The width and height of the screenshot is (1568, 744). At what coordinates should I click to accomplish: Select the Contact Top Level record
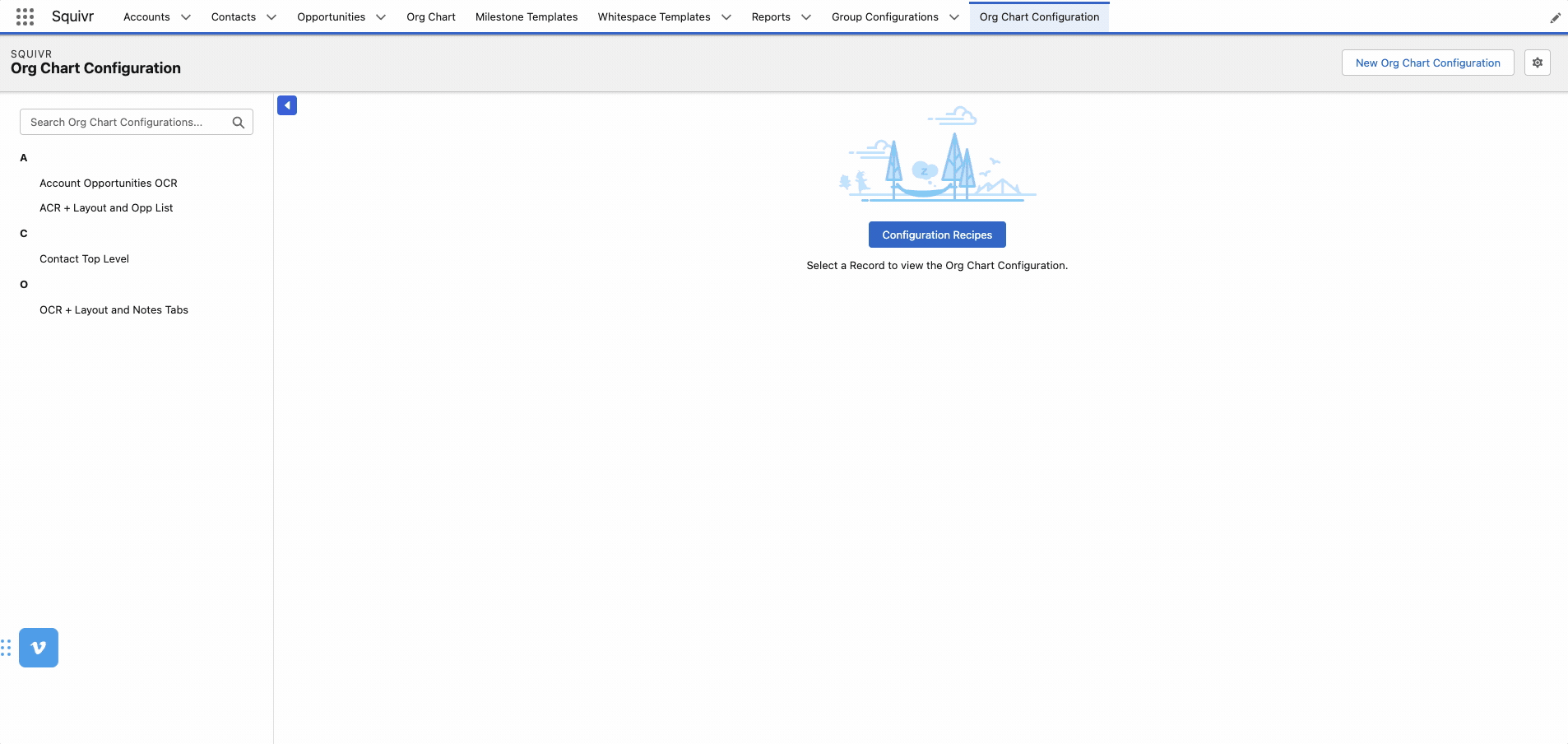(x=84, y=259)
